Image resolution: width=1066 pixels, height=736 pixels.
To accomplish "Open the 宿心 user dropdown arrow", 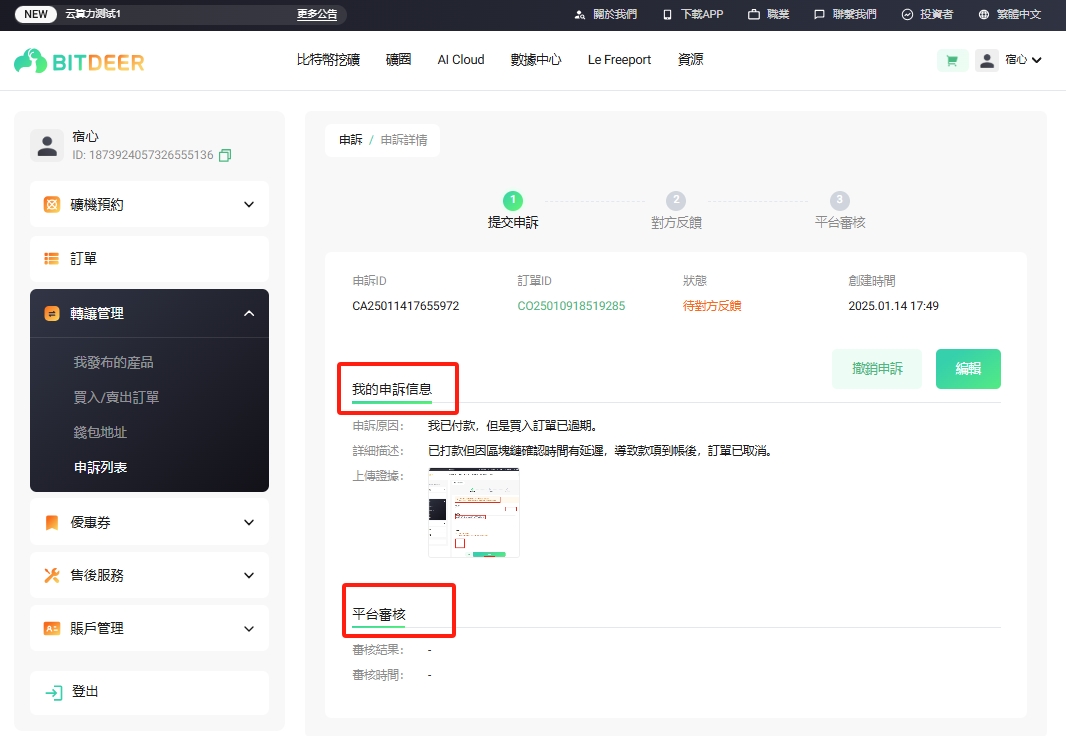I will [x=1036, y=60].
